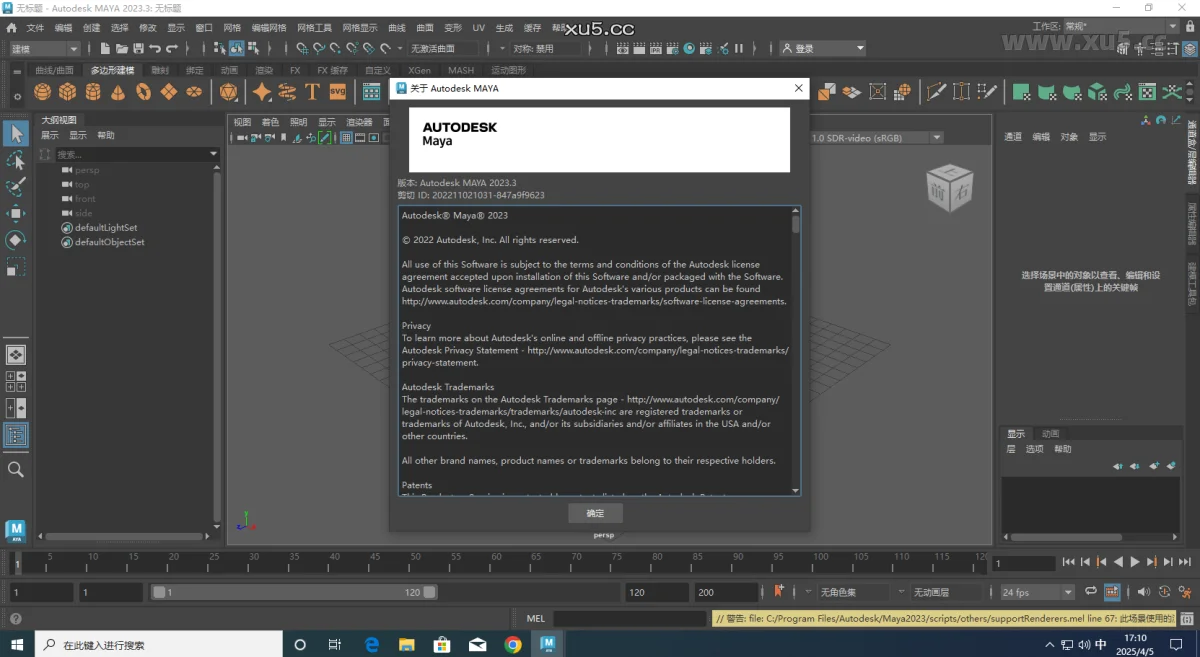Toggle the timeline audio mute icon

click(x=1143, y=592)
